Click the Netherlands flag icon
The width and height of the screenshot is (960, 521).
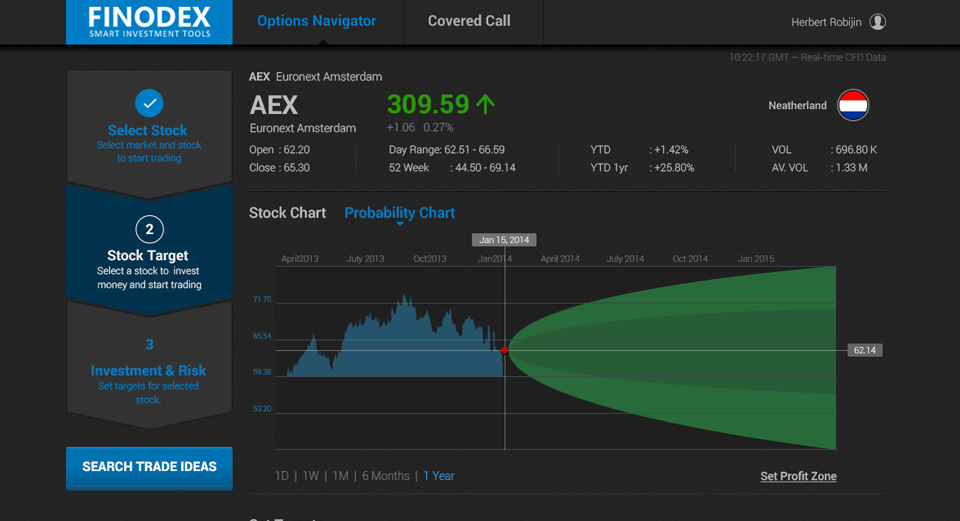pos(853,105)
